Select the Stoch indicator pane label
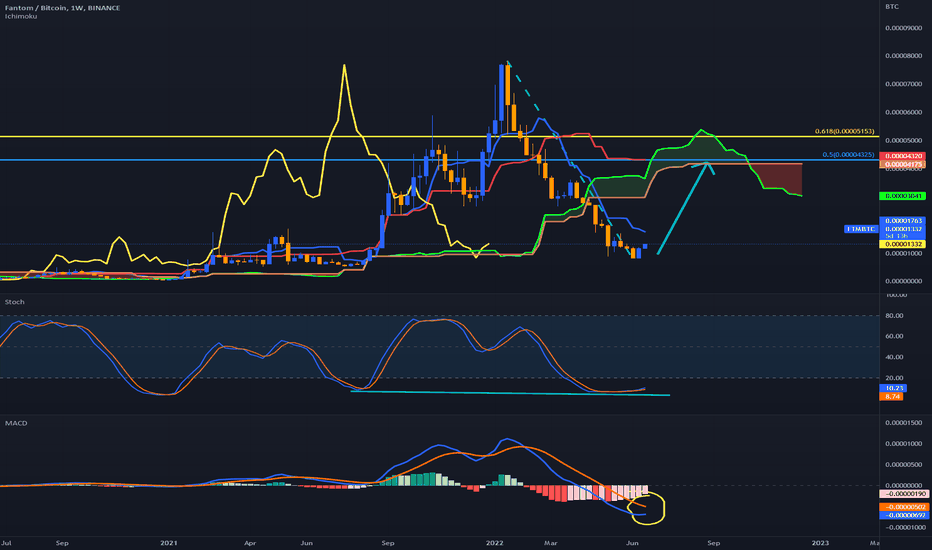Screen dimensions: 932x550 tap(15, 302)
